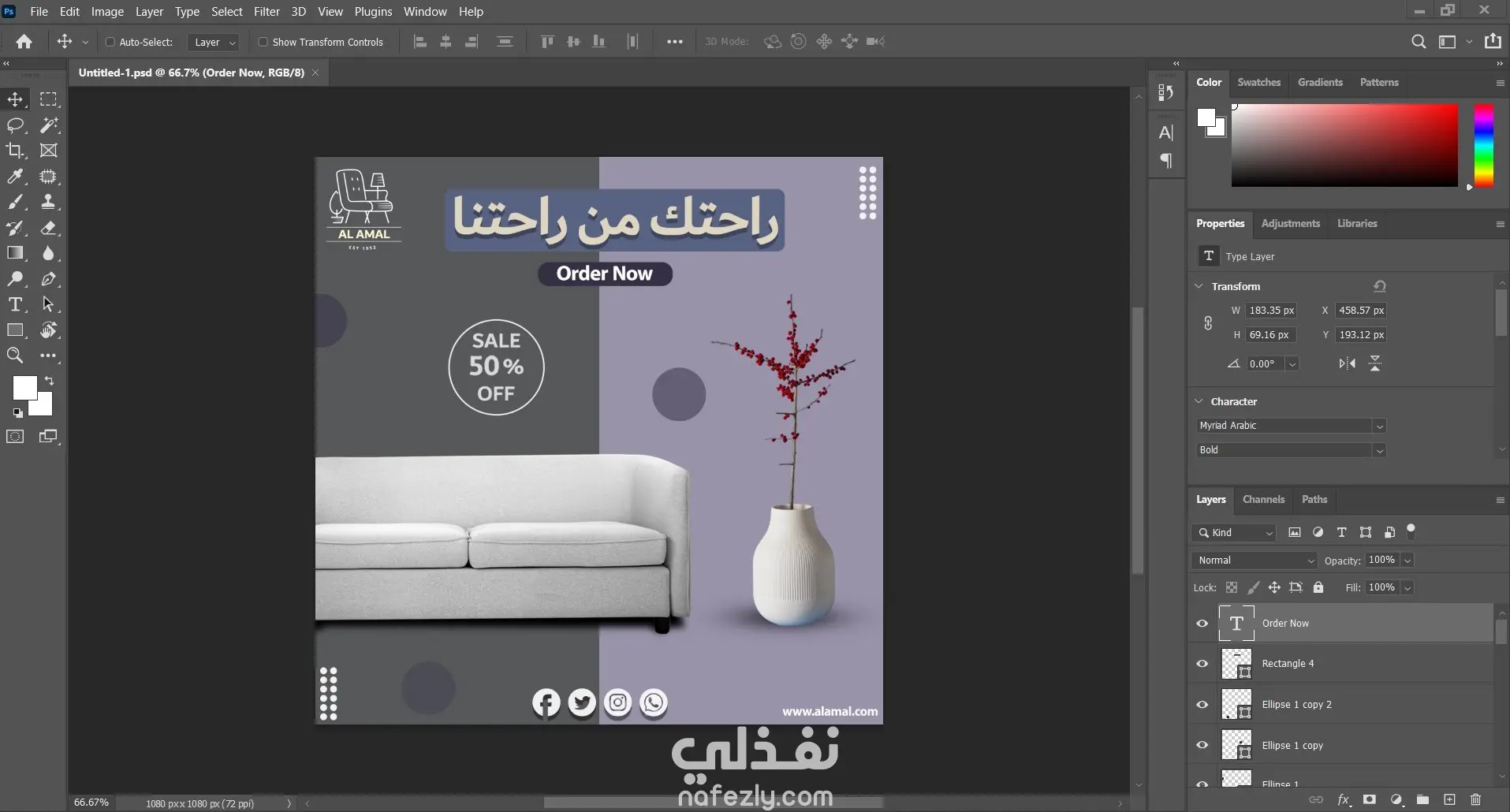The image size is (1510, 812).
Task: Click the foreground color swatch in toolbox
Action: coord(24,388)
